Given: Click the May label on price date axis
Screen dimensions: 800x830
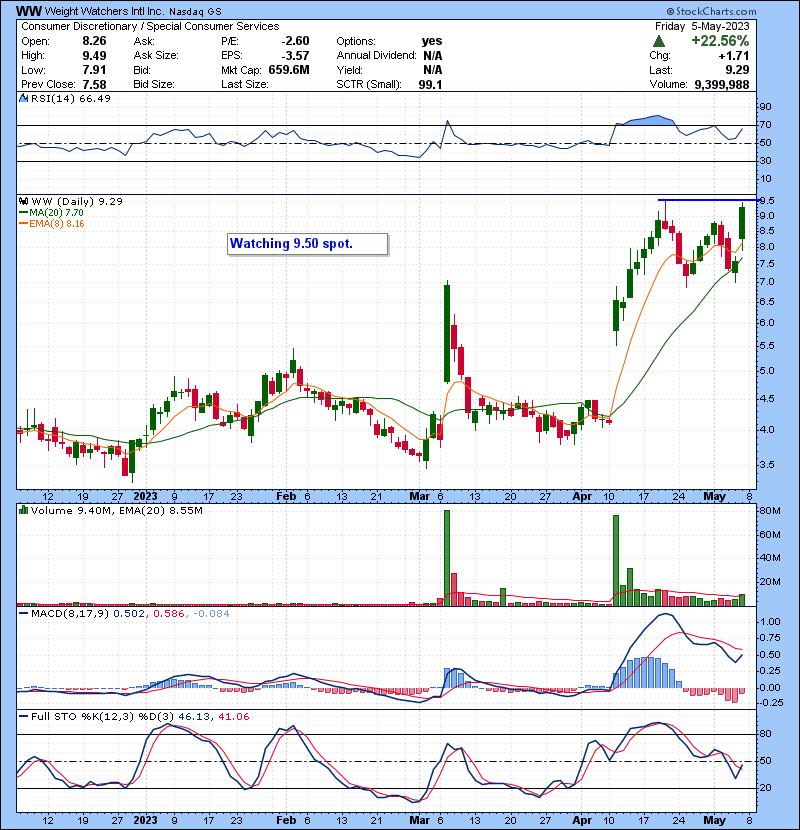Looking at the screenshot, I should 714,497.
